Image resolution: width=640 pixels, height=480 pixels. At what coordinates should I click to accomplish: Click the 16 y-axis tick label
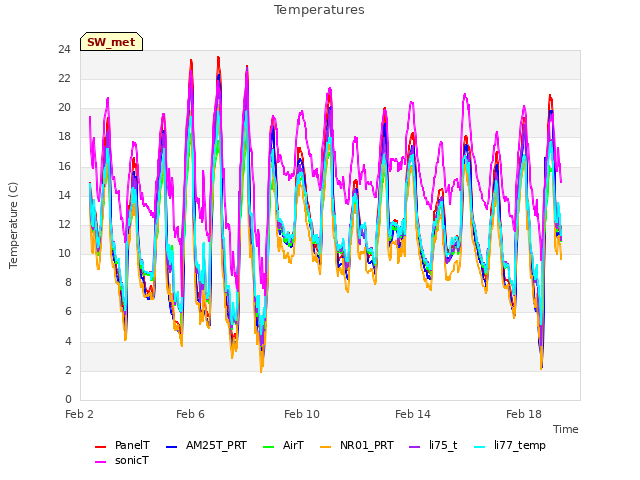(64, 167)
